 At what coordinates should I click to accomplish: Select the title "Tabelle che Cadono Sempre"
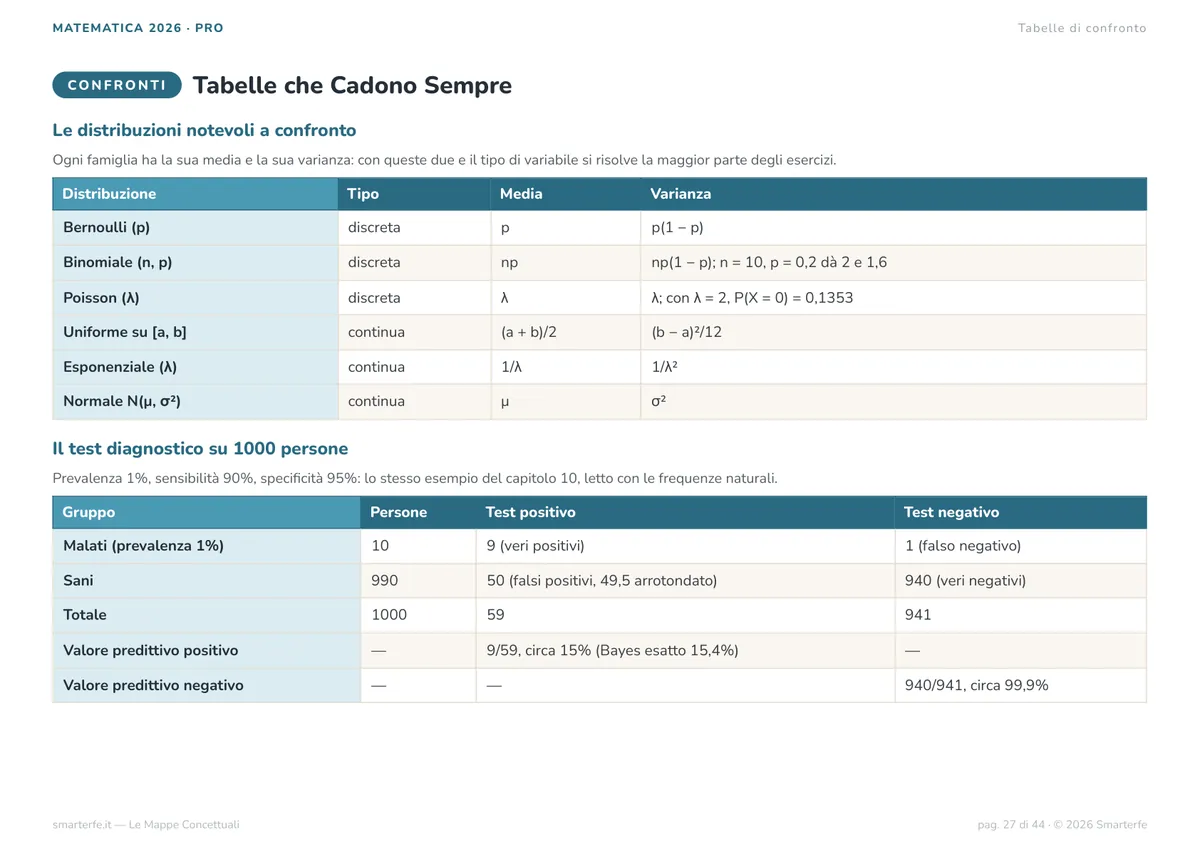352,85
